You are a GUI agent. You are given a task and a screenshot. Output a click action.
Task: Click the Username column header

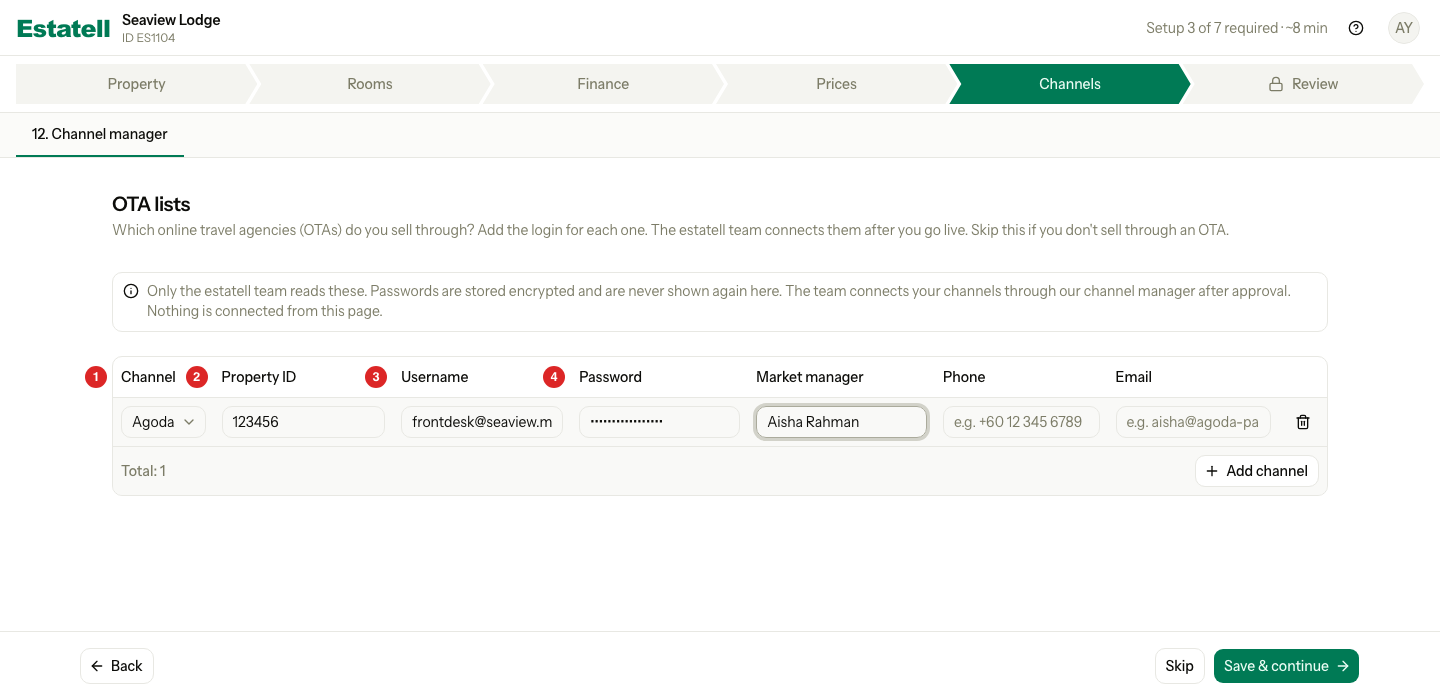435,377
